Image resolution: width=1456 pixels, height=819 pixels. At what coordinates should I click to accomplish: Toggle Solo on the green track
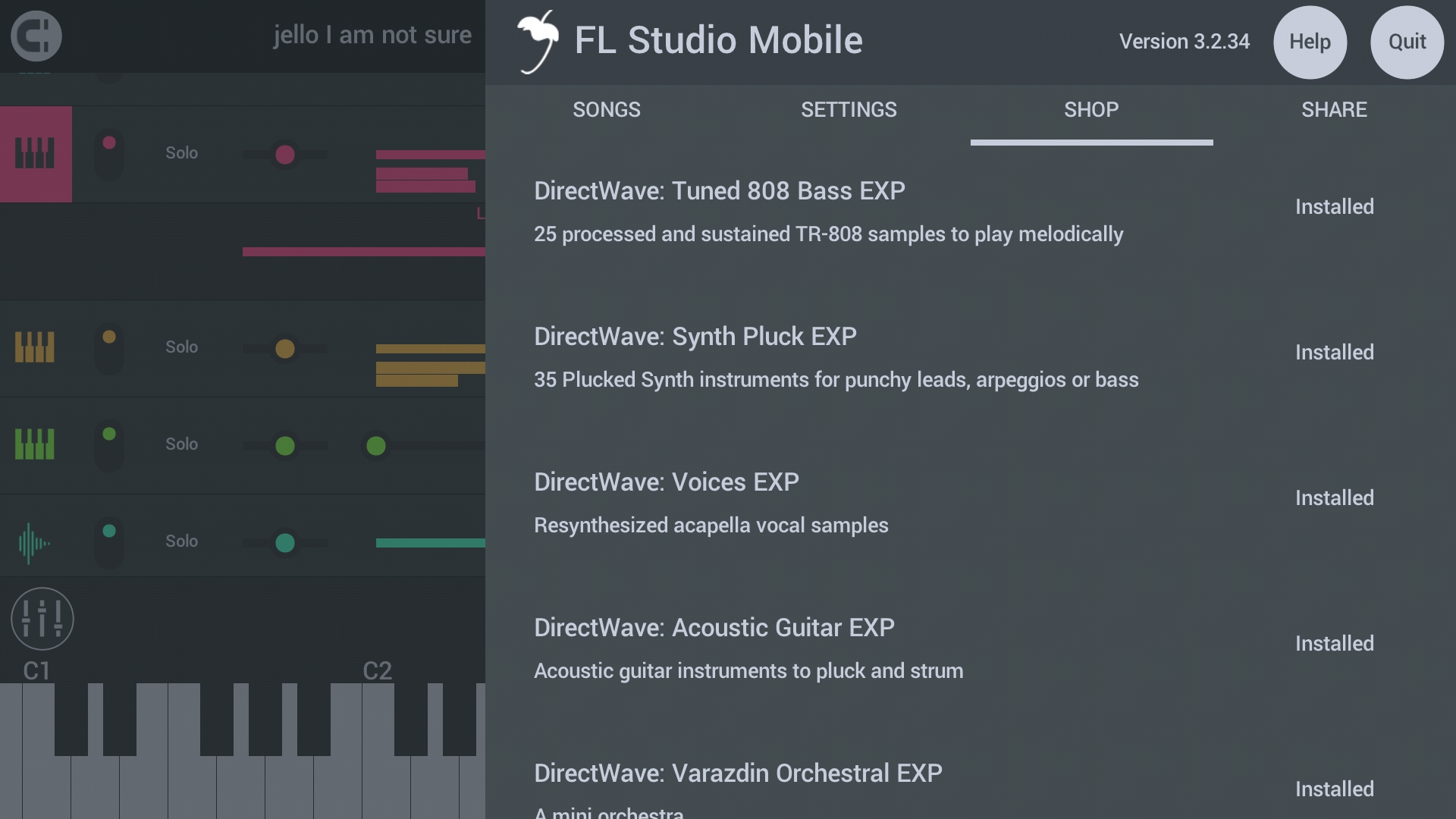coord(181,444)
